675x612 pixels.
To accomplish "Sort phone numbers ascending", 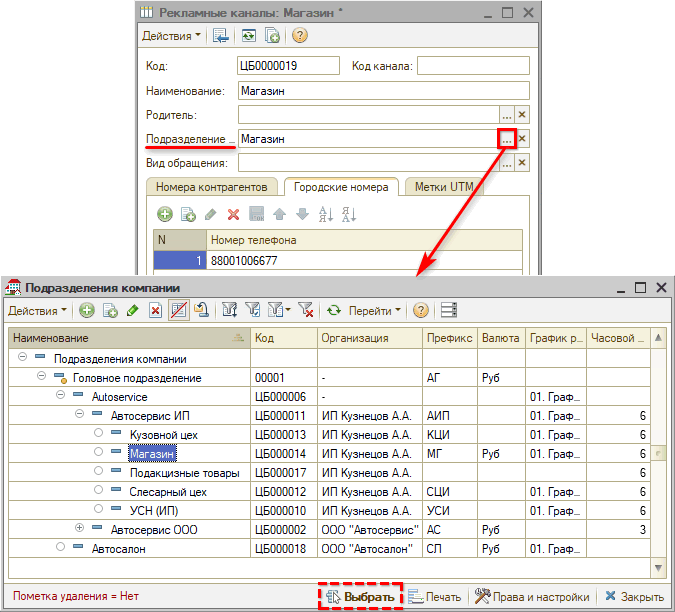I will [x=325, y=214].
